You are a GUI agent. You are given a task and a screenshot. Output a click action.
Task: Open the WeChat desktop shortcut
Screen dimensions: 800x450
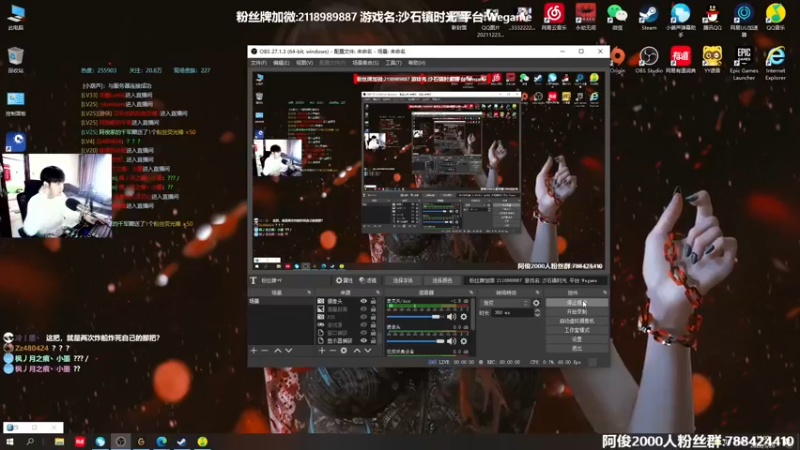coord(617,16)
